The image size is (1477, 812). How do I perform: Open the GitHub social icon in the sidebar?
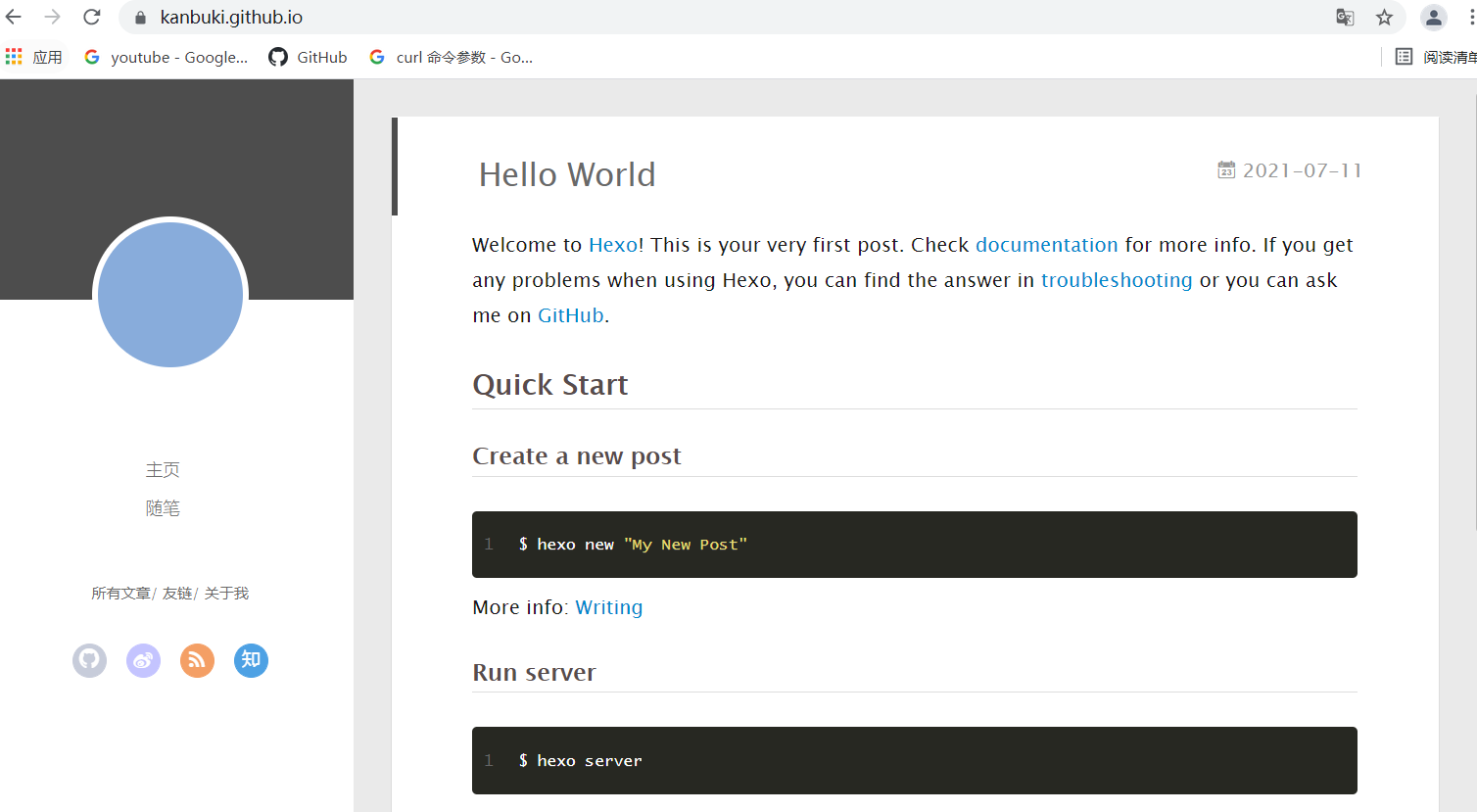click(x=89, y=660)
